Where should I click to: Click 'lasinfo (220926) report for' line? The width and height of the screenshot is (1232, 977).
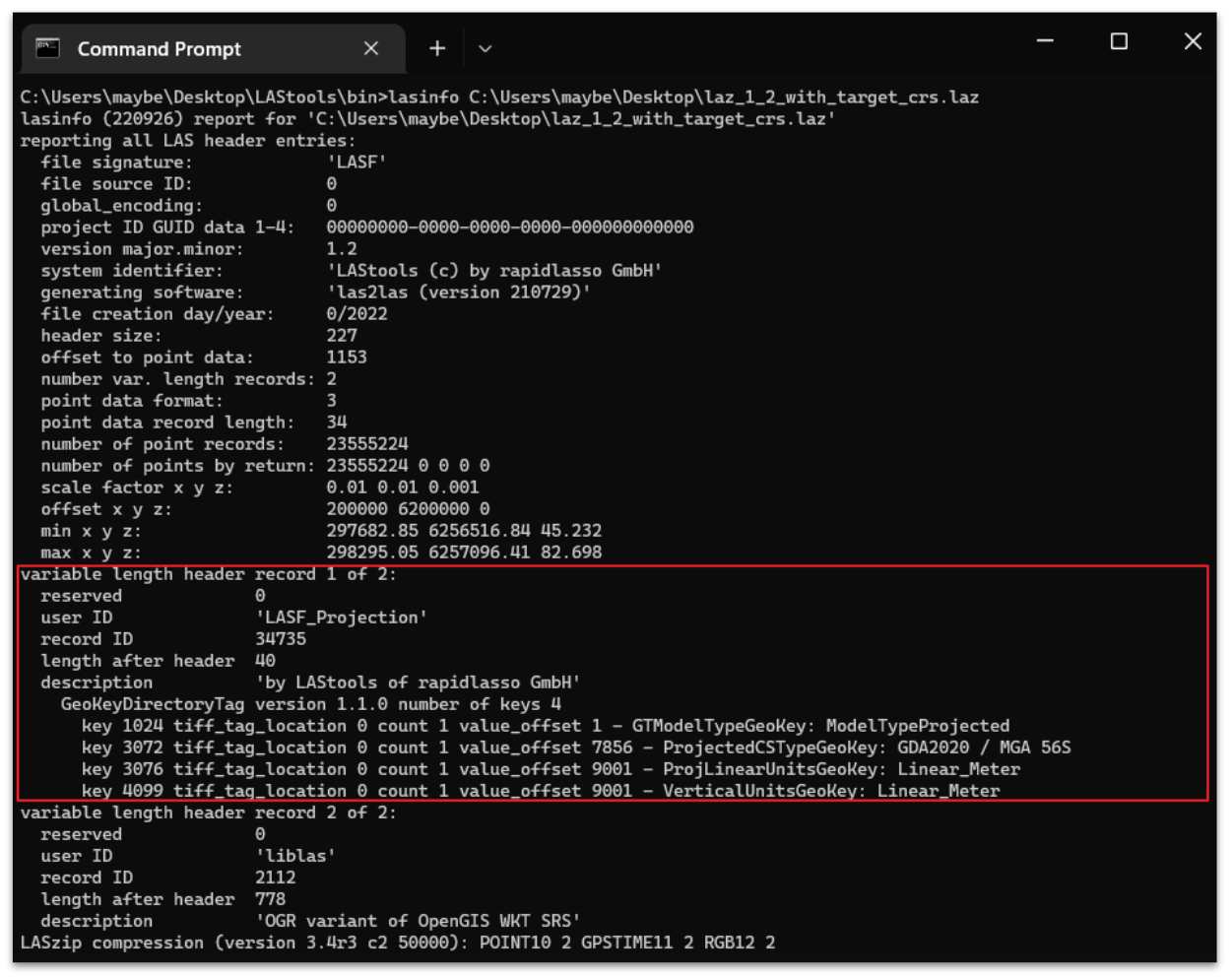pos(427,119)
